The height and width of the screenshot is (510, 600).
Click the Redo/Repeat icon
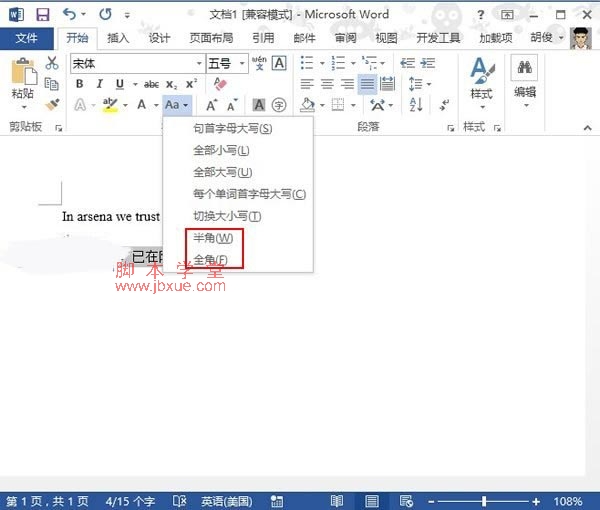105,15
